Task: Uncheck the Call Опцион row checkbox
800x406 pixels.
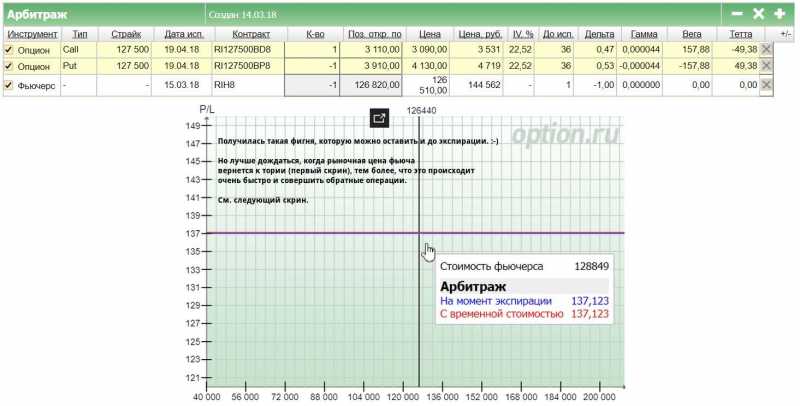Action: 9,49
